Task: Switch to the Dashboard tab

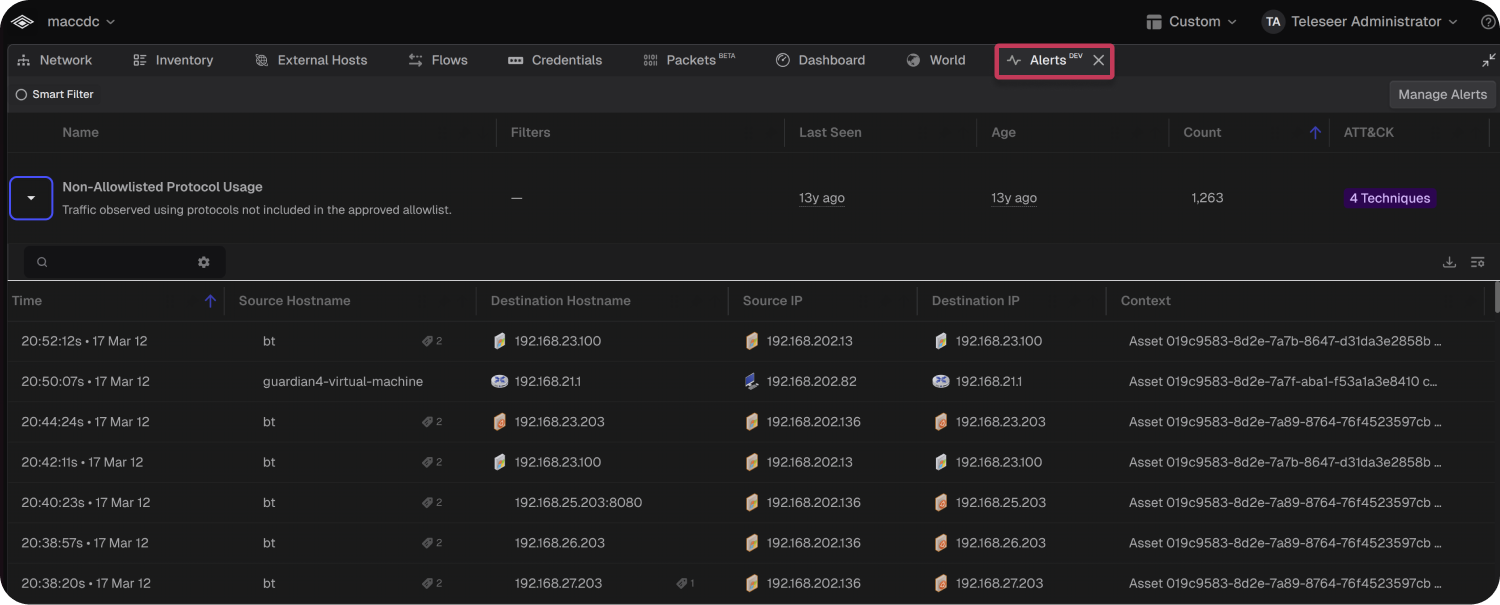Action: point(820,60)
